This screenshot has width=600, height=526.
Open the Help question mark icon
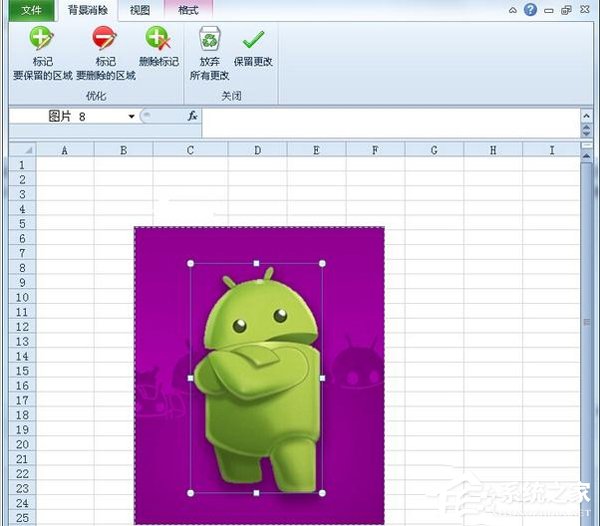[x=530, y=10]
